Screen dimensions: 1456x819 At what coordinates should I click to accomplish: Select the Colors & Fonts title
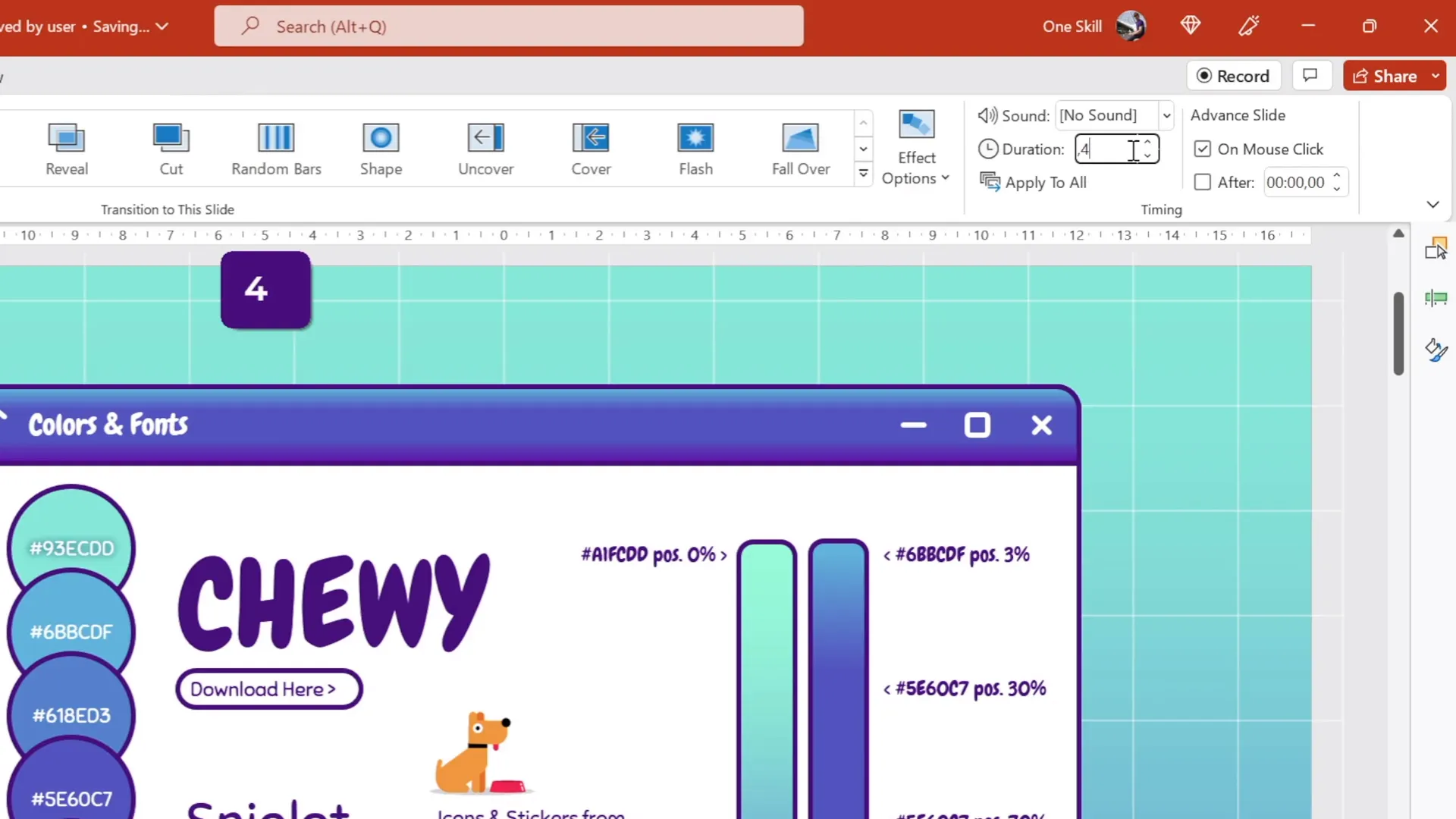pyautogui.click(x=108, y=425)
